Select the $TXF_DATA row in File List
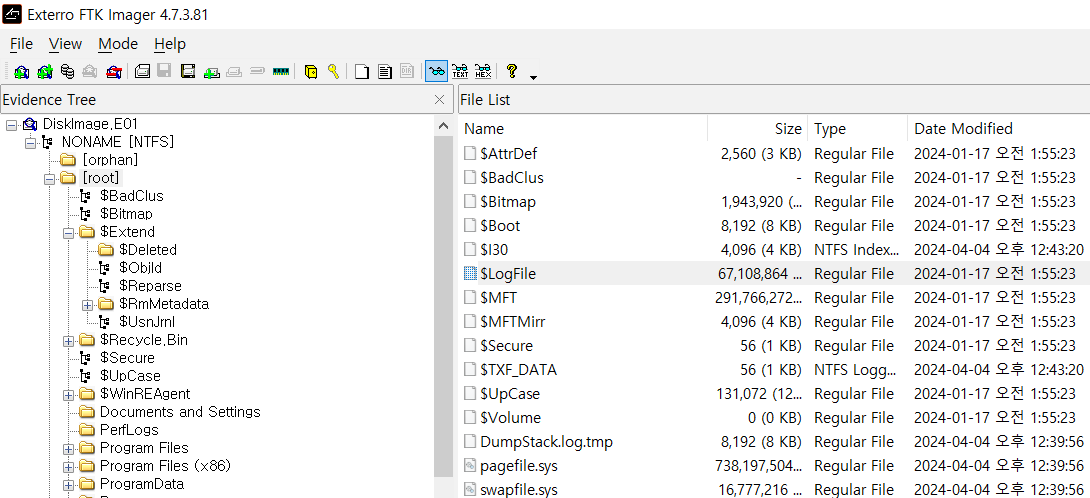The height and width of the screenshot is (498, 1090). [774, 370]
